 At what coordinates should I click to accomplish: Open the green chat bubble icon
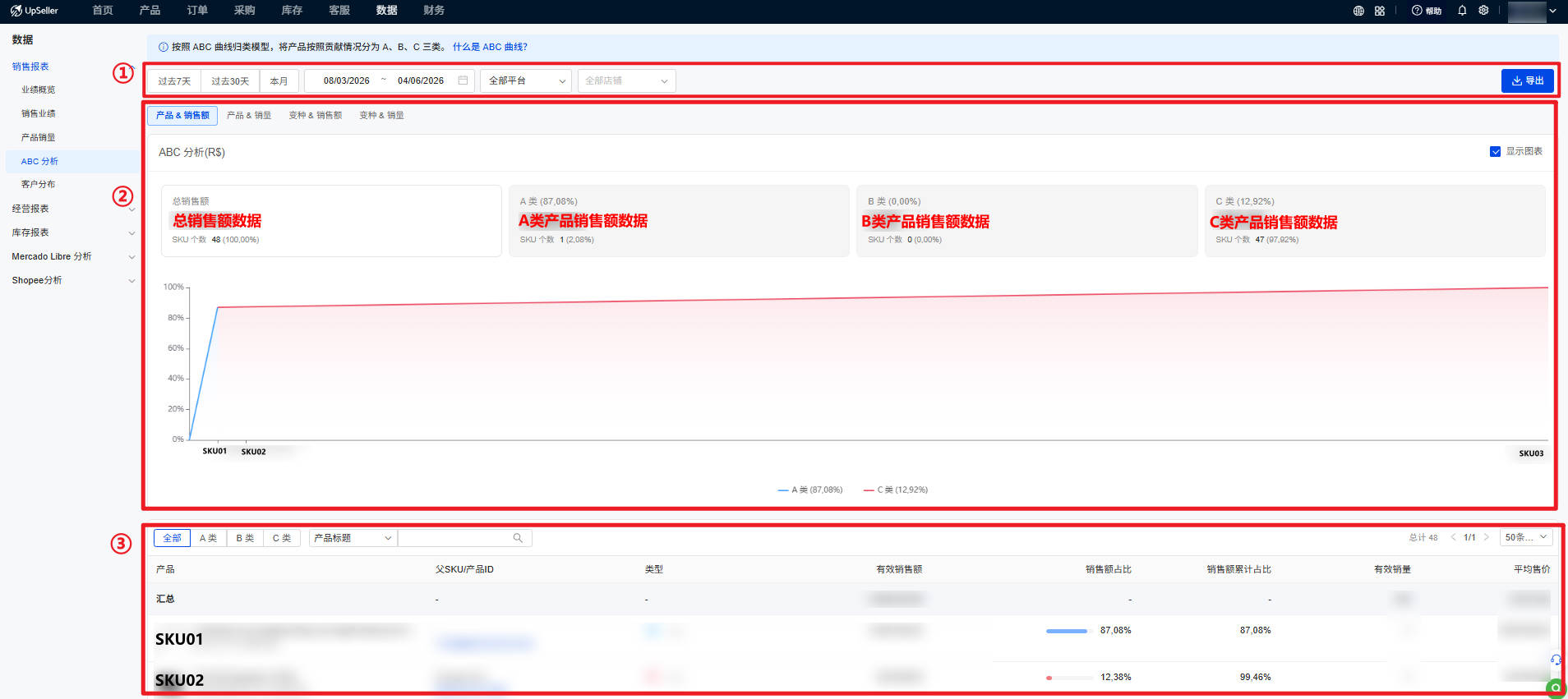(x=1556, y=688)
